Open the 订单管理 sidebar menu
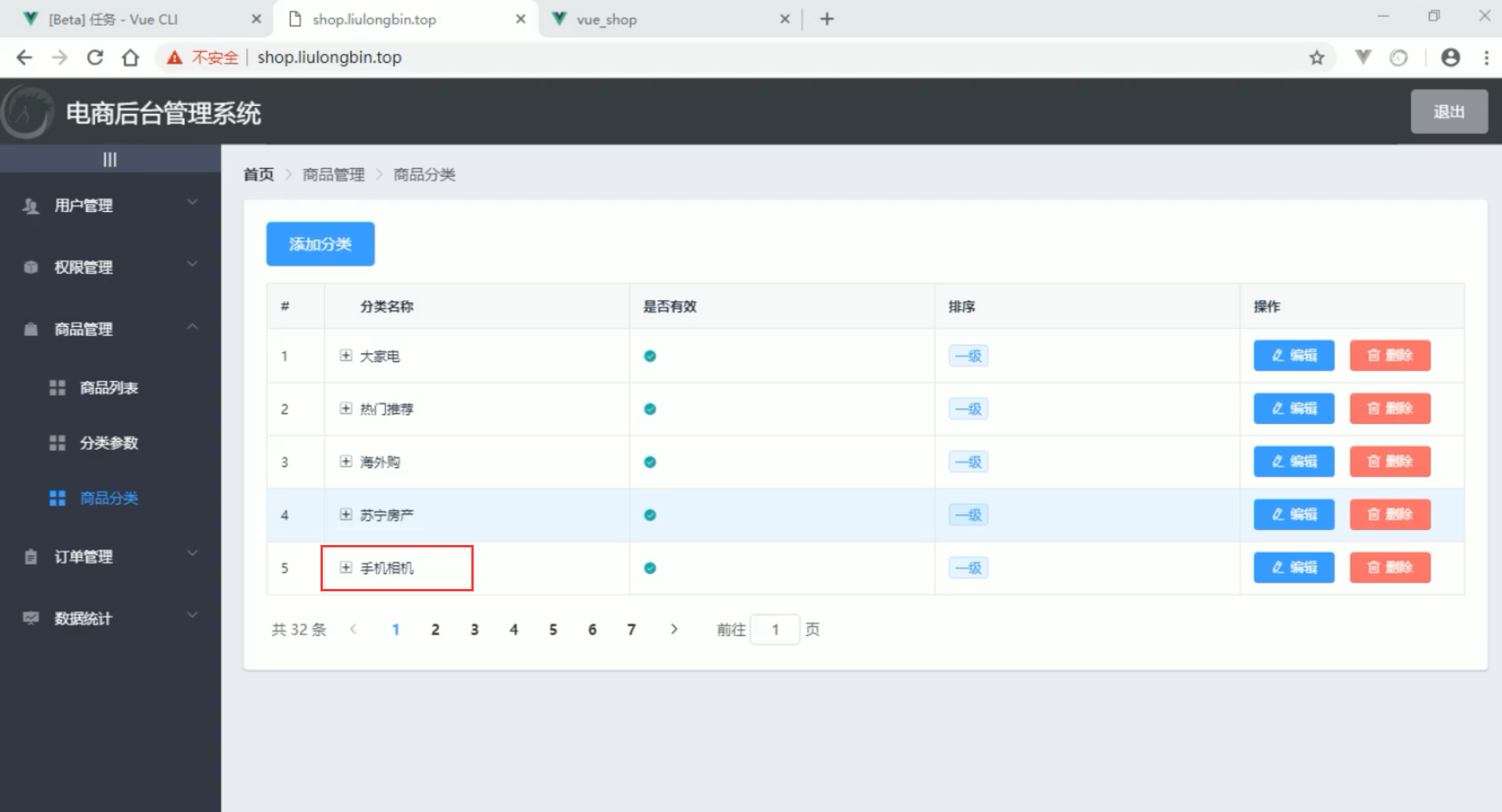Image resolution: width=1502 pixels, height=812 pixels. 110,557
